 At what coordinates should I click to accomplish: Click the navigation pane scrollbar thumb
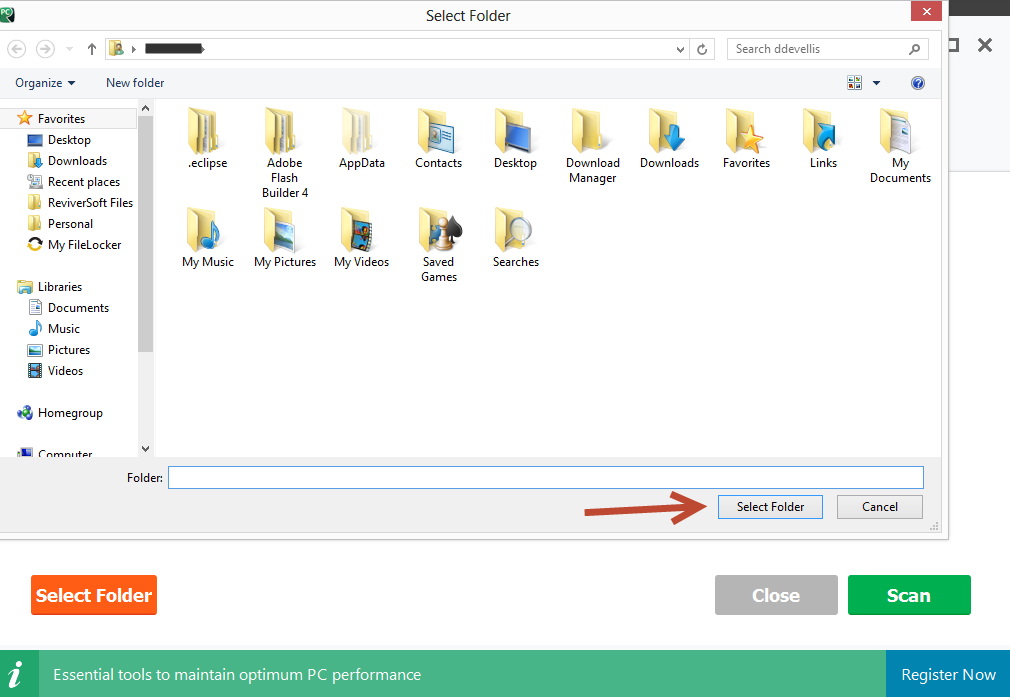click(x=146, y=234)
